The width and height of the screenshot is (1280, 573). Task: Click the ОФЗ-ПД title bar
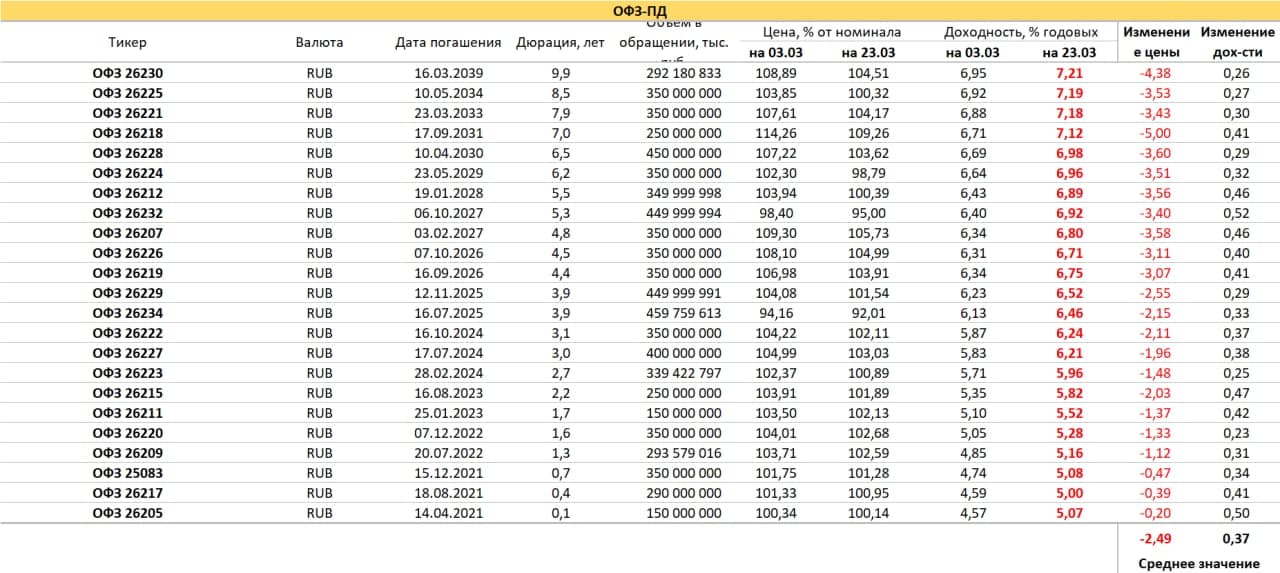(640, 10)
